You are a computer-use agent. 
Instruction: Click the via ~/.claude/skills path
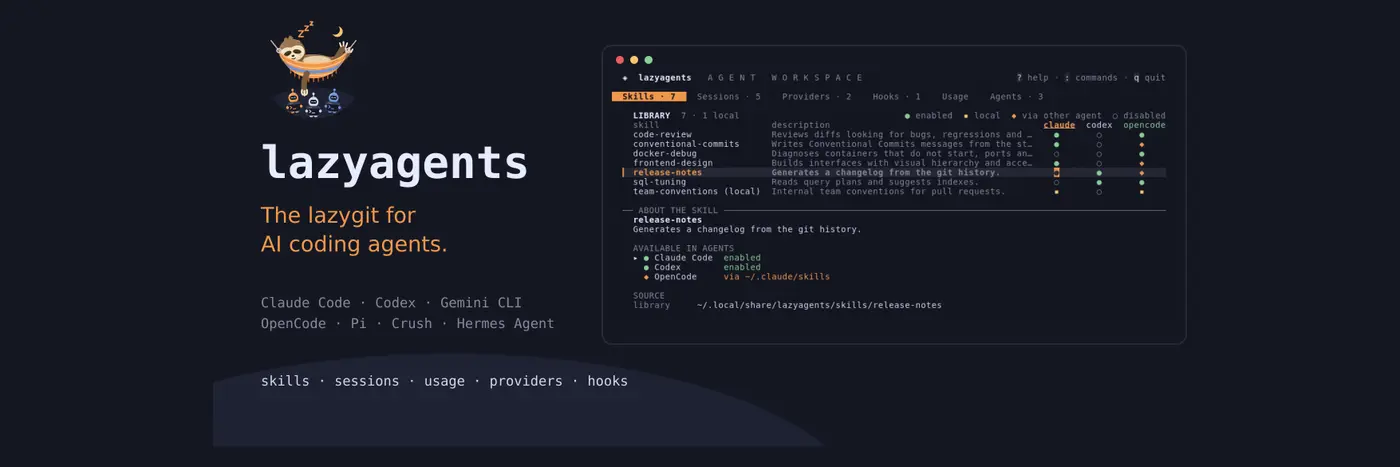(777, 277)
